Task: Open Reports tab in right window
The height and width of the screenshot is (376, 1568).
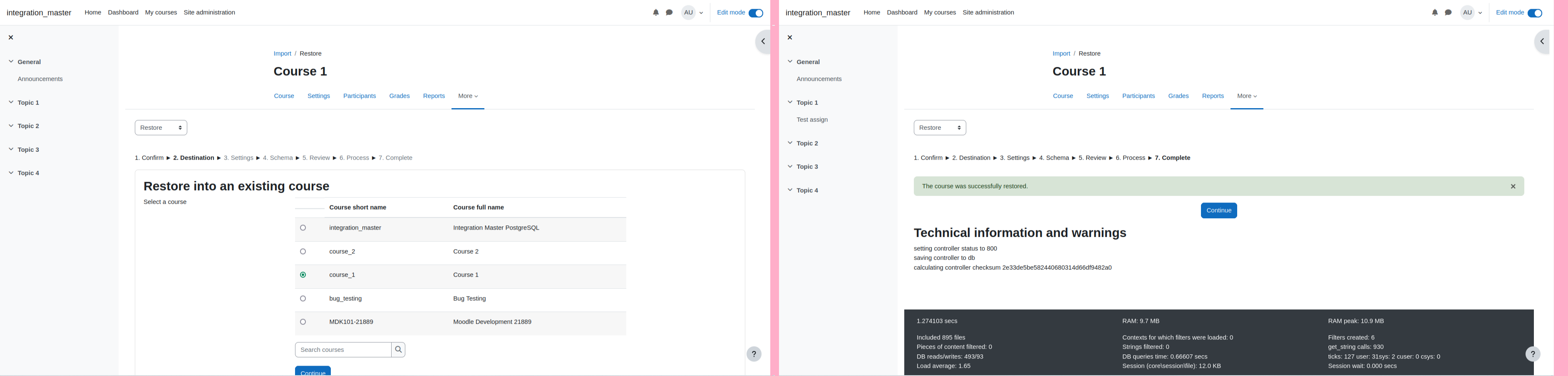Action: (x=1213, y=96)
